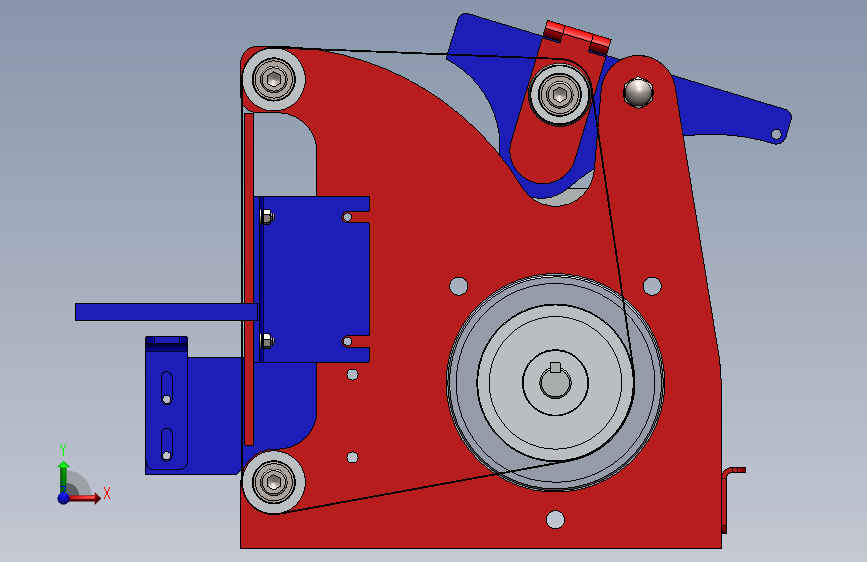Click the green Y axis arrow of the triad
This screenshot has width=867, height=562.
click(x=64, y=476)
